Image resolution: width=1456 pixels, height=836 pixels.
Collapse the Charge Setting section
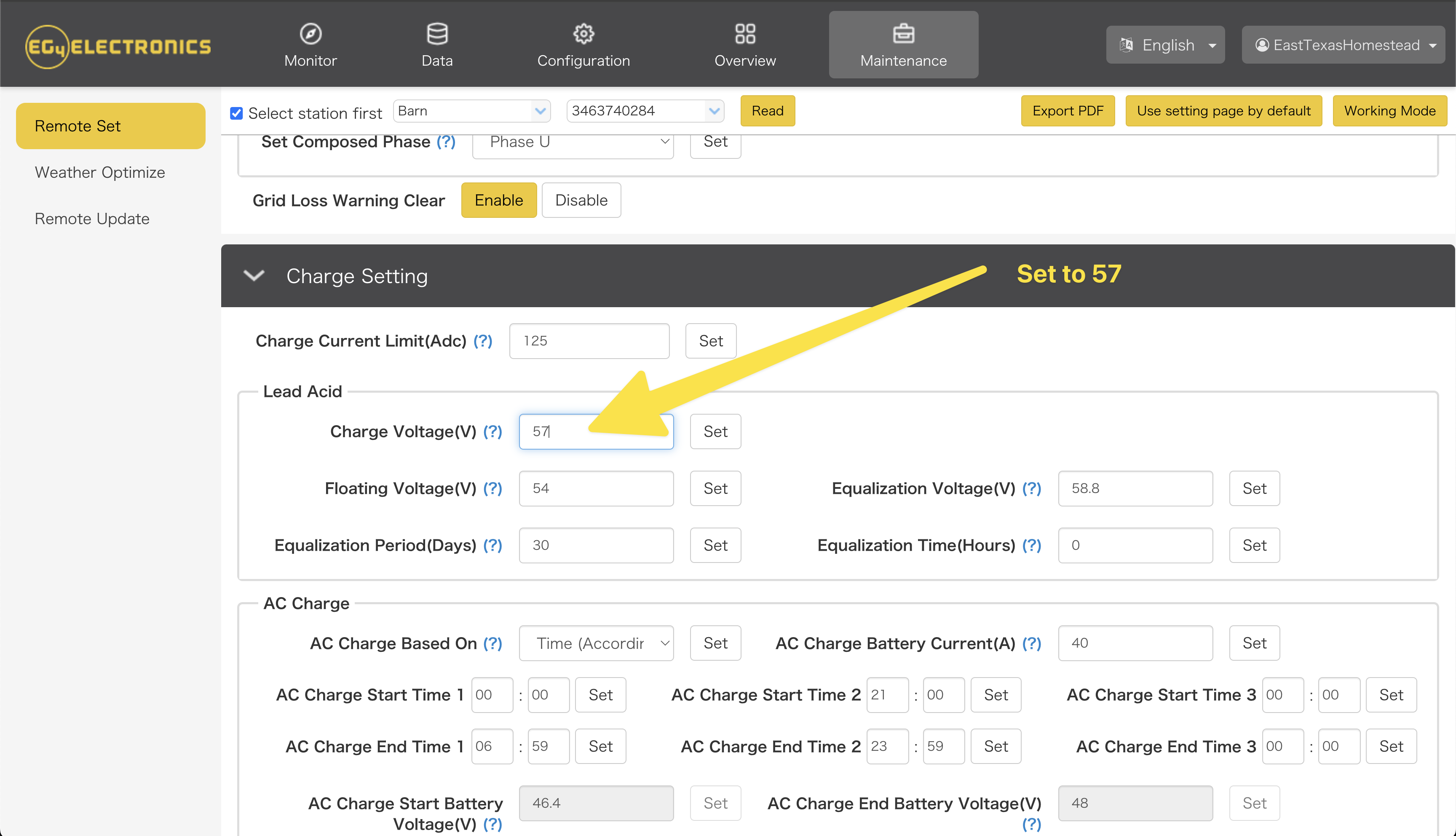[x=254, y=276]
